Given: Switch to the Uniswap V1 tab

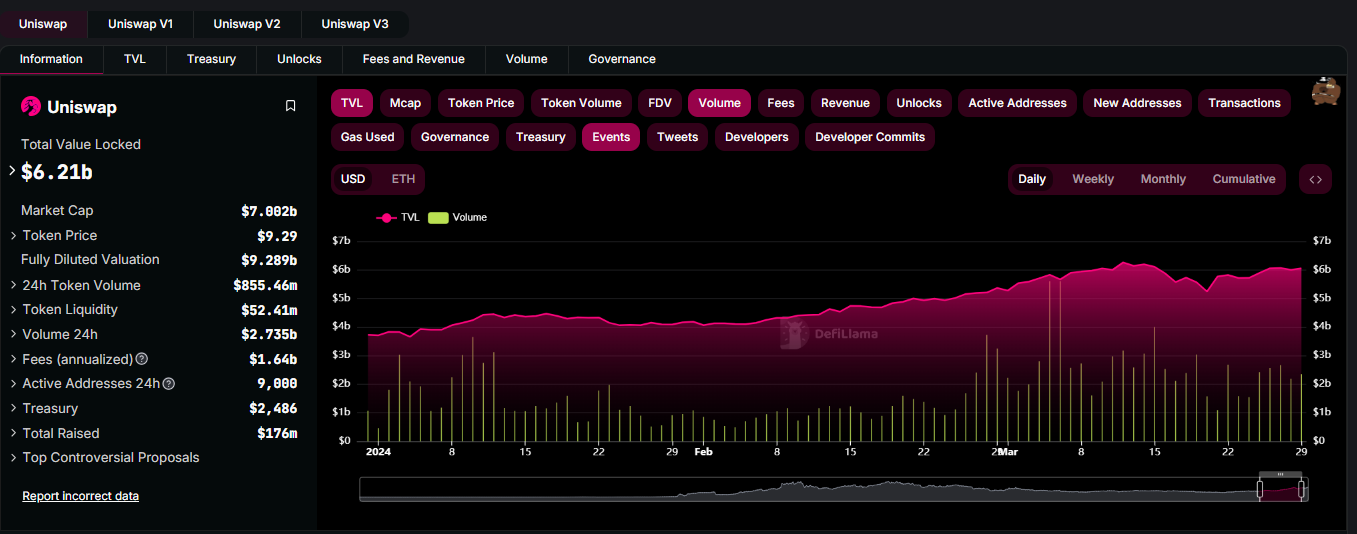Looking at the screenshot, I should click(140, 24).
